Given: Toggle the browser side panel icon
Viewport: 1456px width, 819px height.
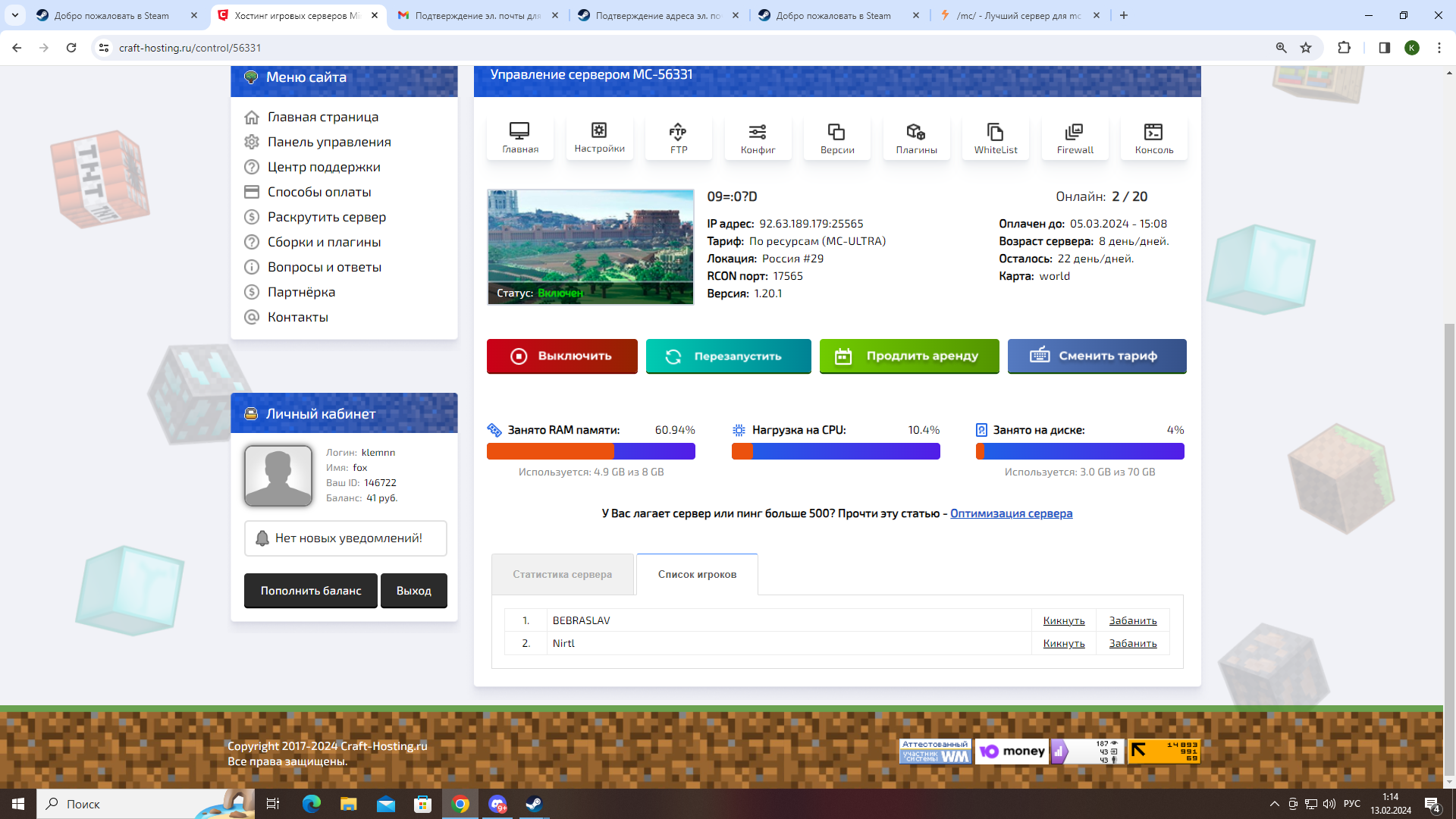Looking at the screenshot, I should click(x=1384, y=48).
